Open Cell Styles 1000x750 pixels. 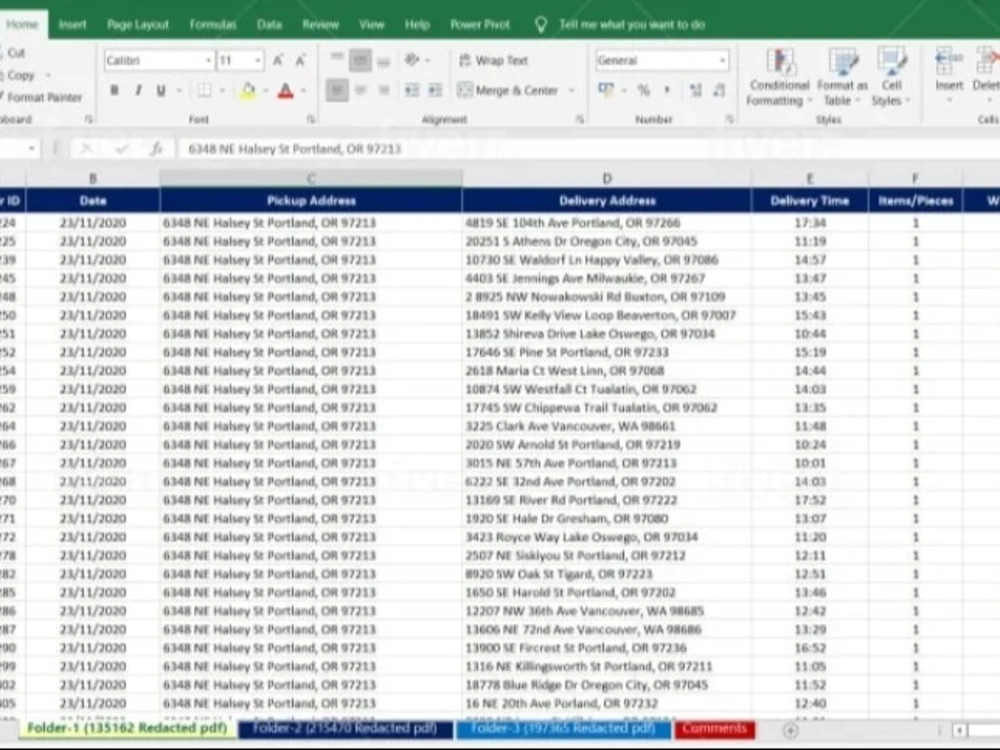[891, 77]
